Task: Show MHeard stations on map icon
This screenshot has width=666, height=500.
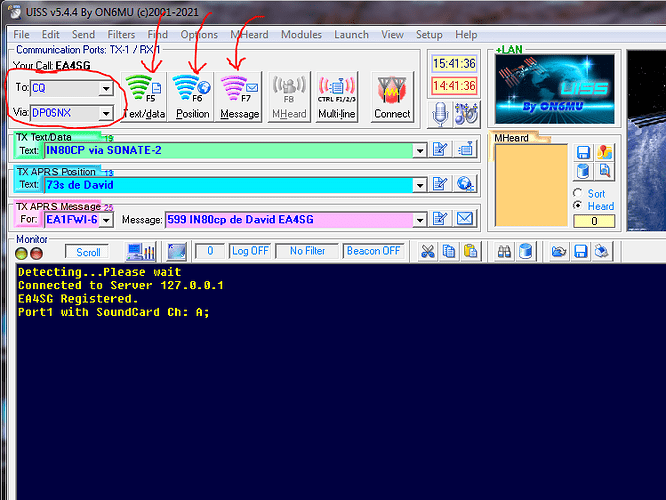Action: 604,153
